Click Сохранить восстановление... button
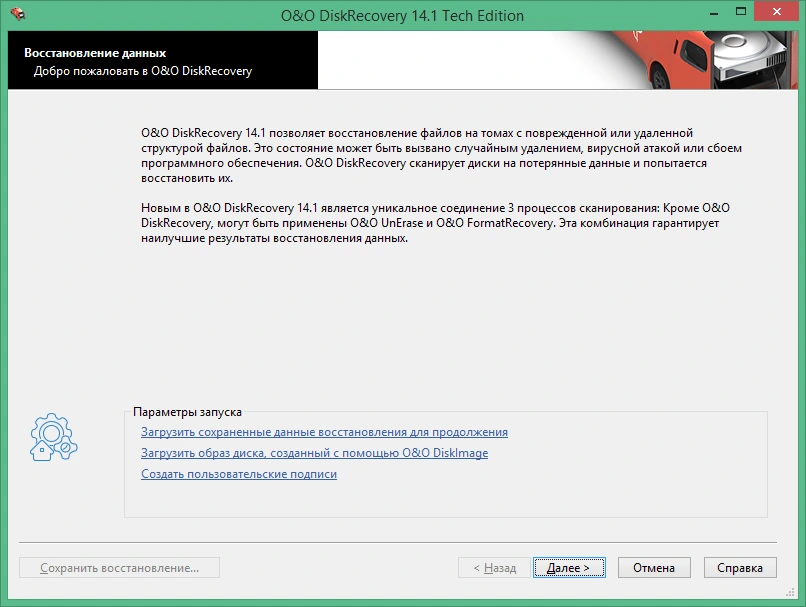Image resolution: width=806 pixels, height=607 pixels. point(119,567)
